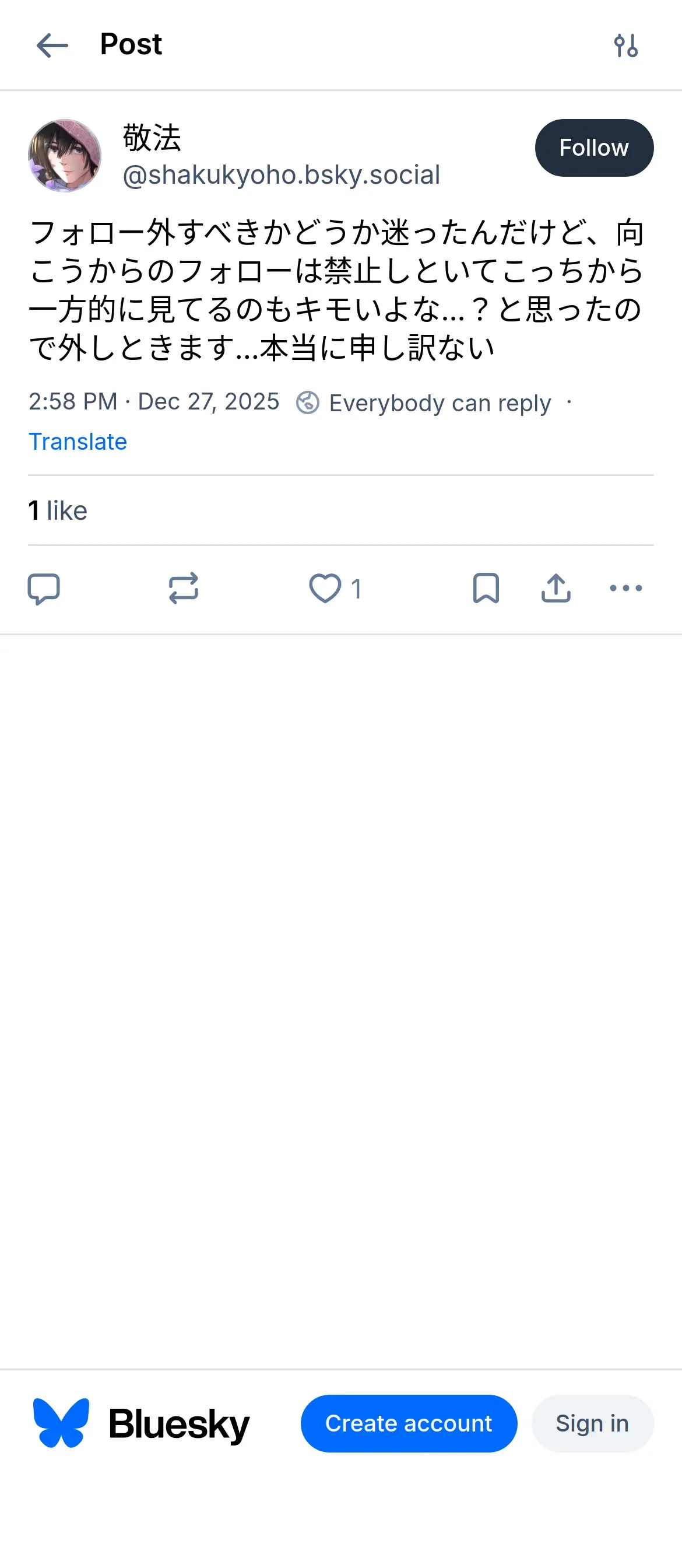Screen dimensions: 682x1568
Task: Translate the Japanese post
Action: 78,442
